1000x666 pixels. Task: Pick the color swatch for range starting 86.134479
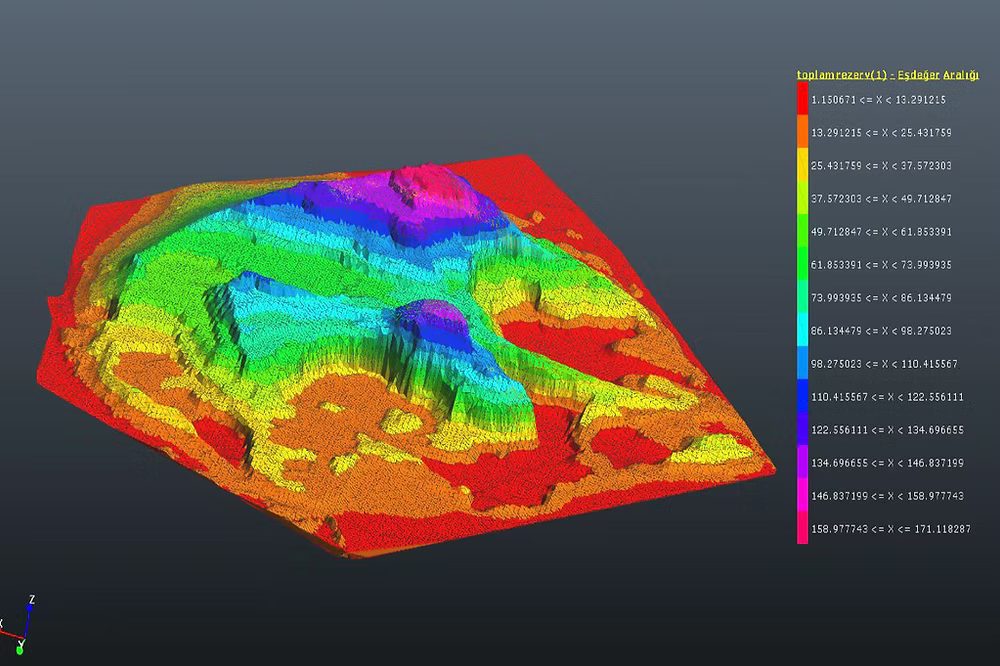[x=802, y=331]
